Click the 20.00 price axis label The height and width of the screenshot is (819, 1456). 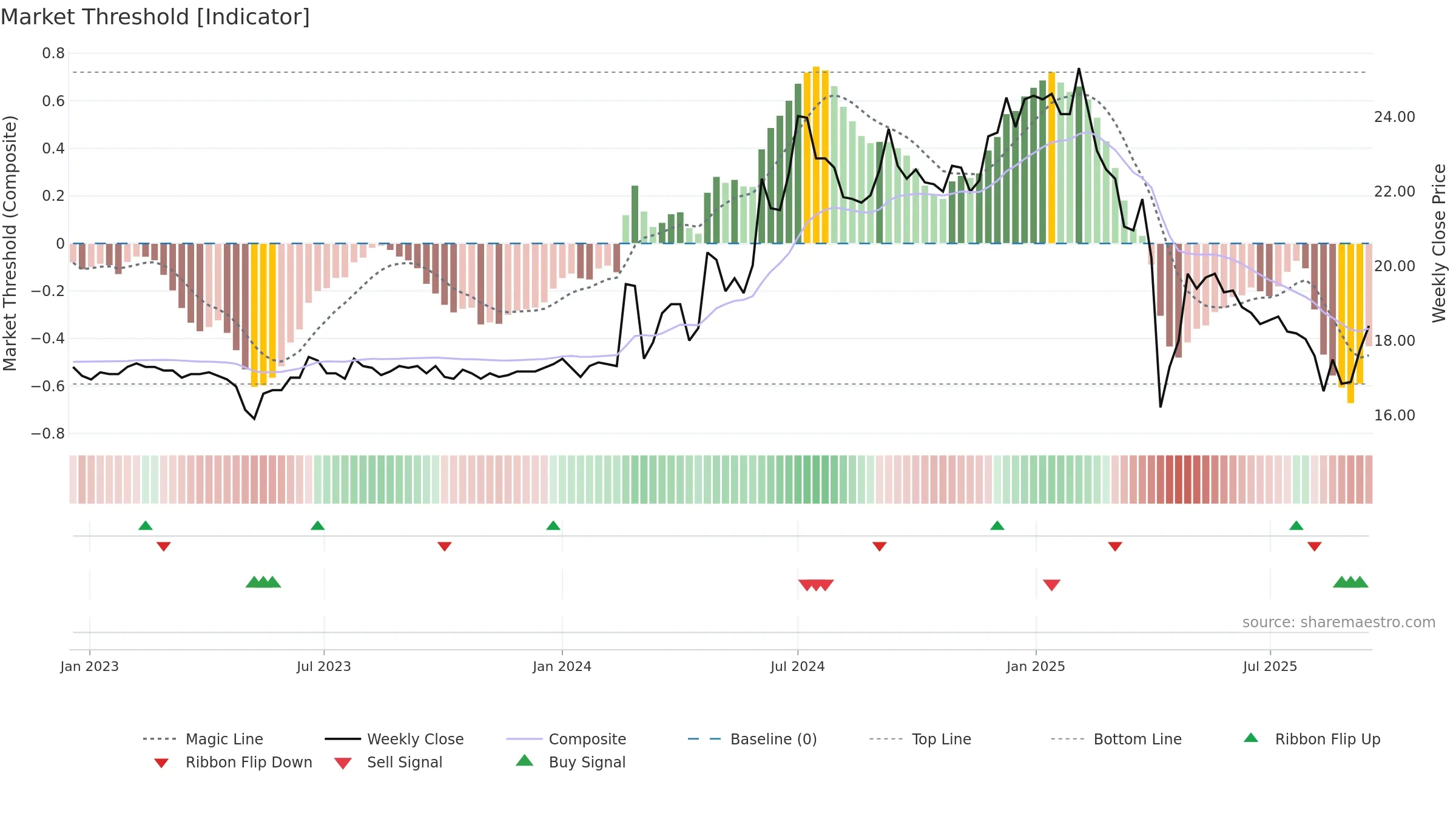click(x=1394, y=266)
